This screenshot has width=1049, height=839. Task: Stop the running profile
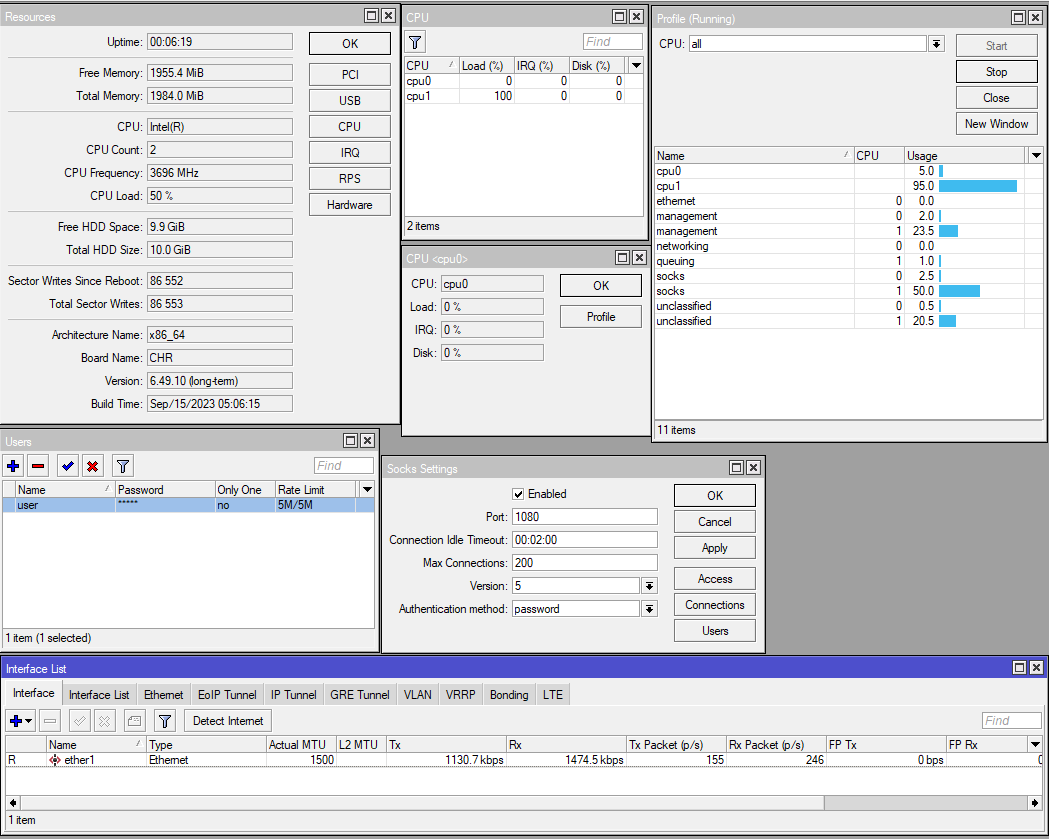(x=996, y=72)
